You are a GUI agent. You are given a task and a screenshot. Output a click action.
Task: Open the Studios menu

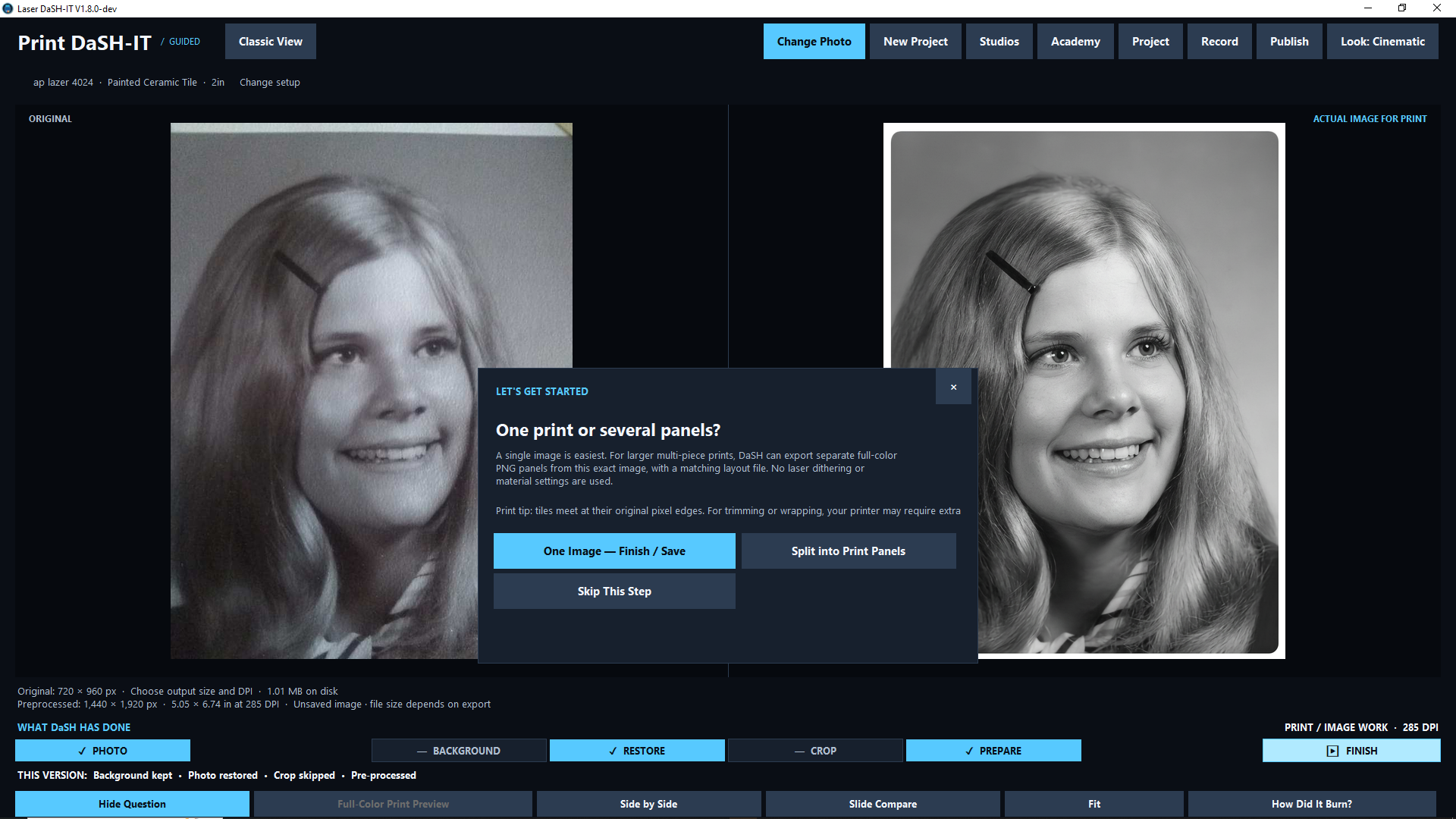pyautogui.click(x=999, y=42)
